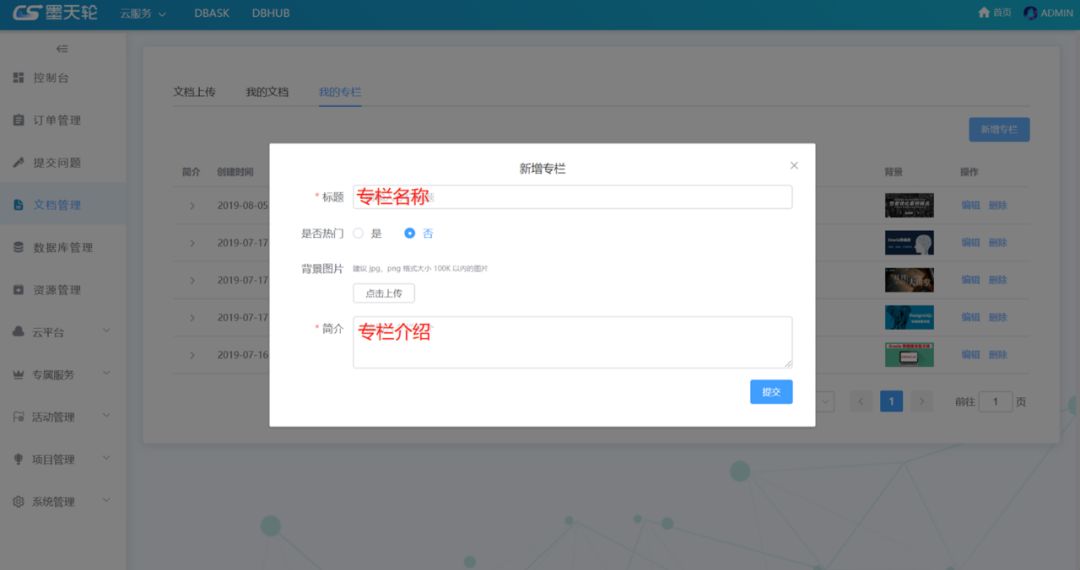Click the 提交 button in the dialog
The height and width of the screenshot is (570, 1080).
771,392
